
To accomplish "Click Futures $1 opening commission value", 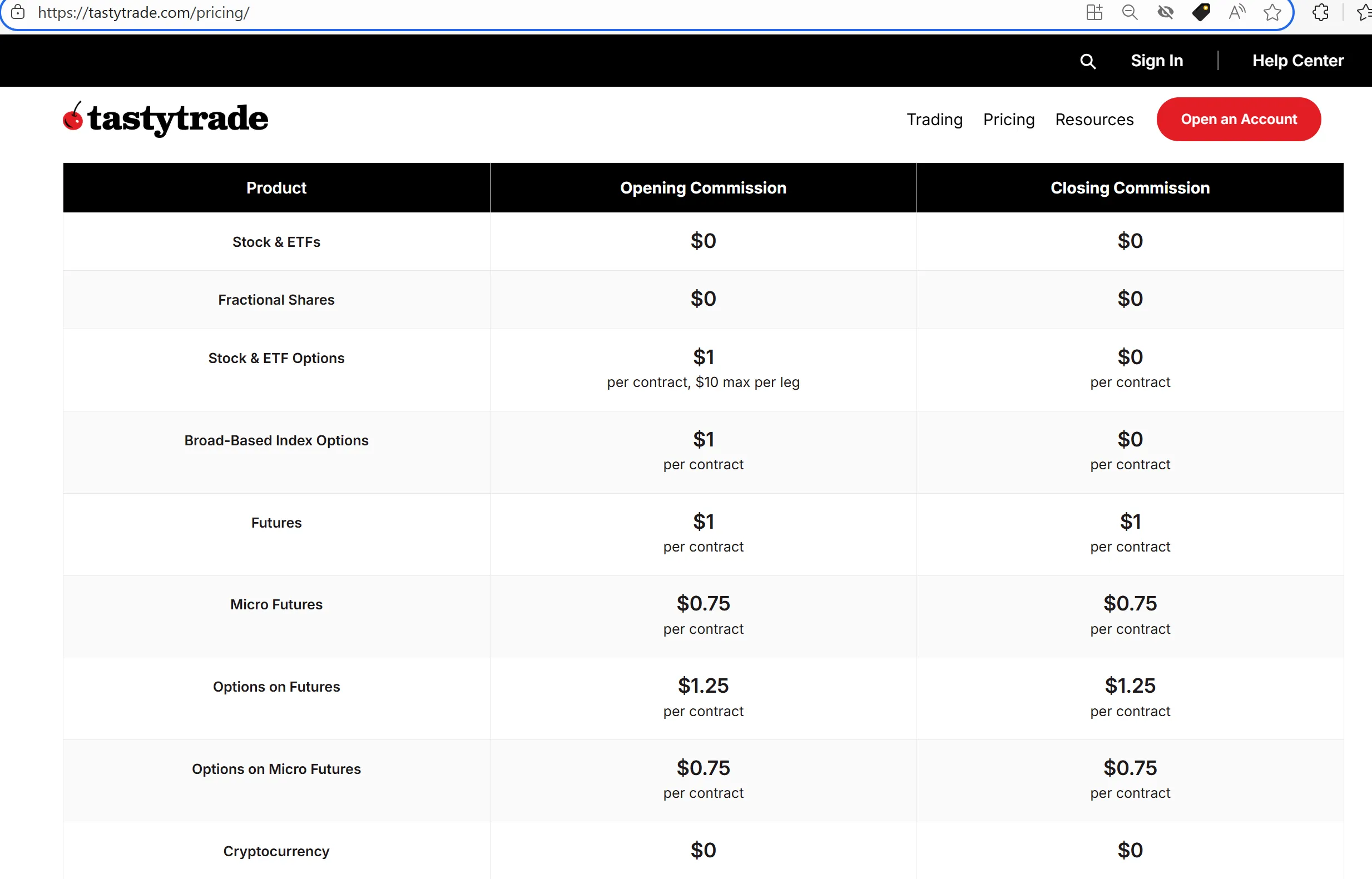I will (703, 521).
